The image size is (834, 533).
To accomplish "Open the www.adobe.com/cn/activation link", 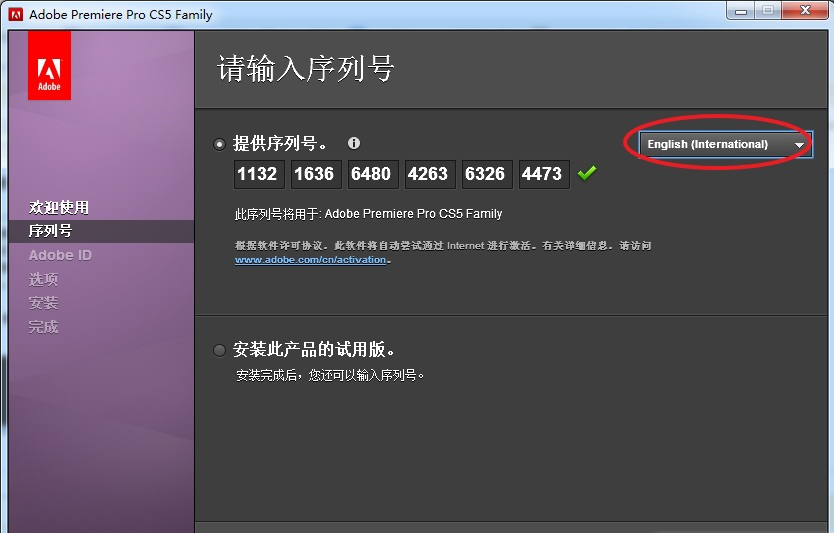I will tap(310, 260).
